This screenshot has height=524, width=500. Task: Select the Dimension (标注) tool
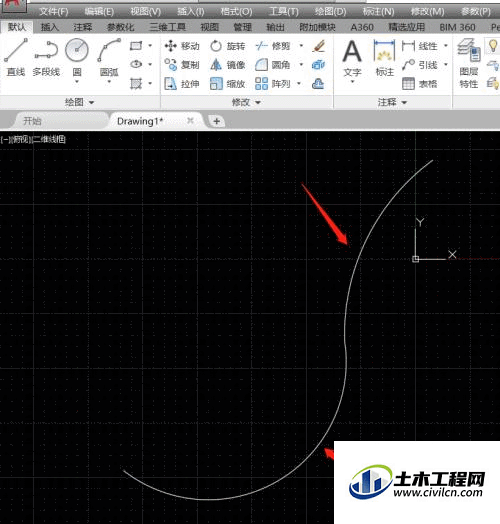(x=384, y=57)
